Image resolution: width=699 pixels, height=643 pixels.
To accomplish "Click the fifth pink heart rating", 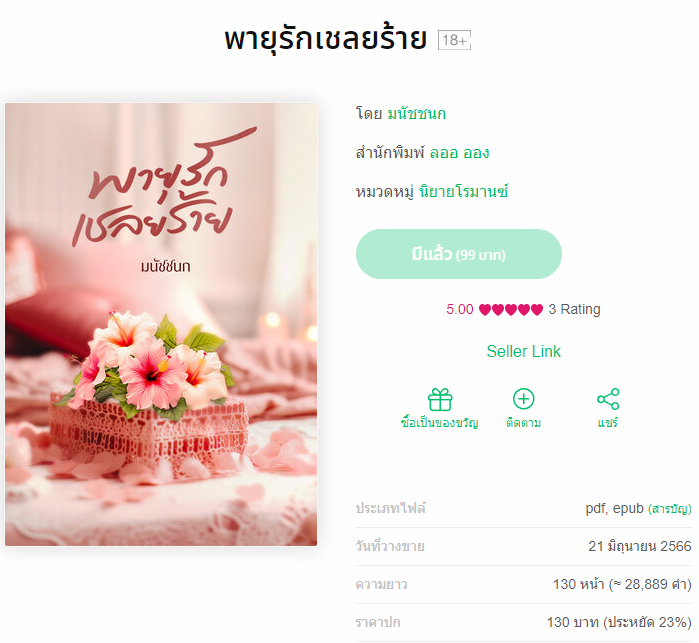I will [x=537, y=309].
